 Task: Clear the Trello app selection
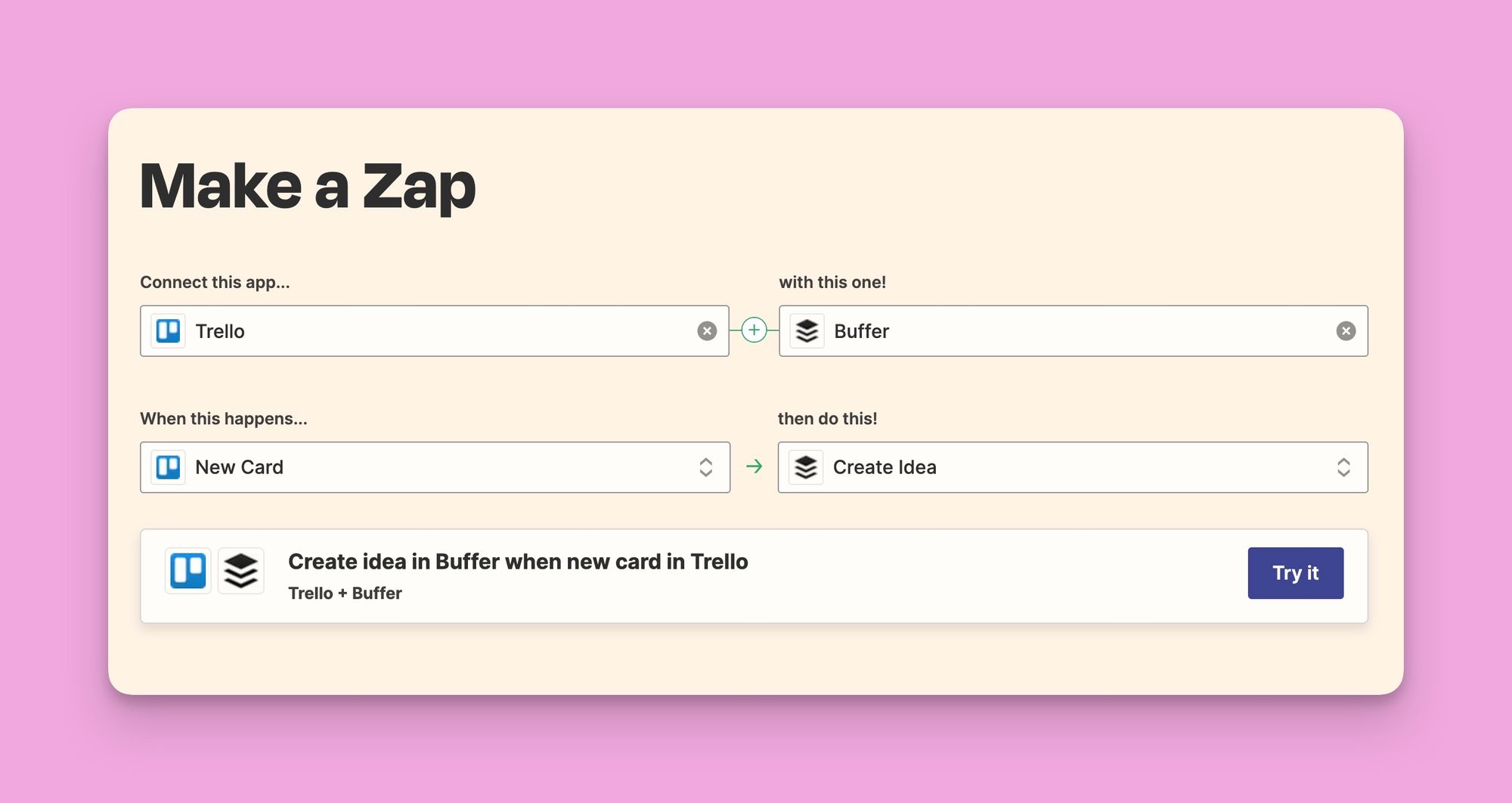[x=707, y=330]
